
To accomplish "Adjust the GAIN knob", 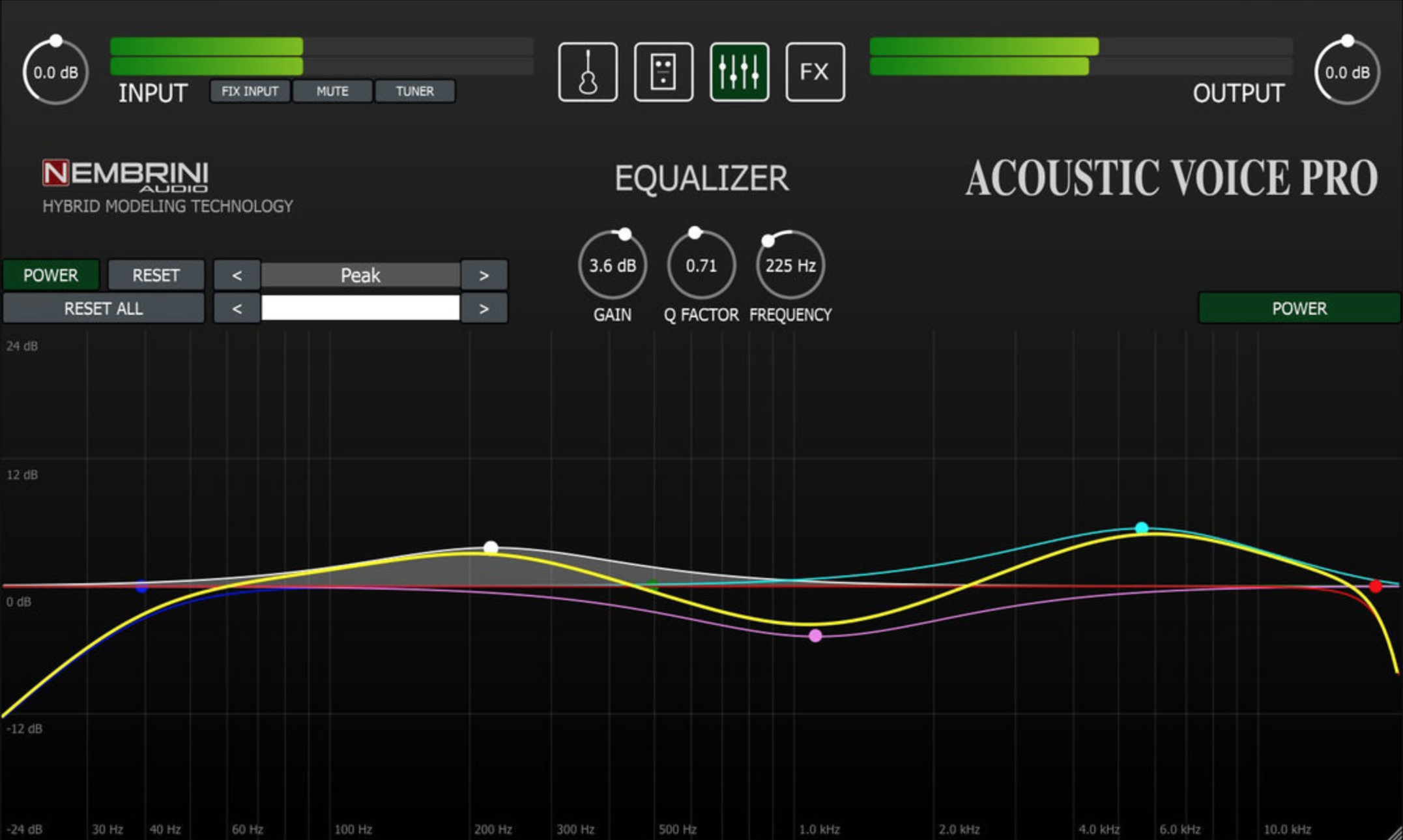I will pos(611,265).
